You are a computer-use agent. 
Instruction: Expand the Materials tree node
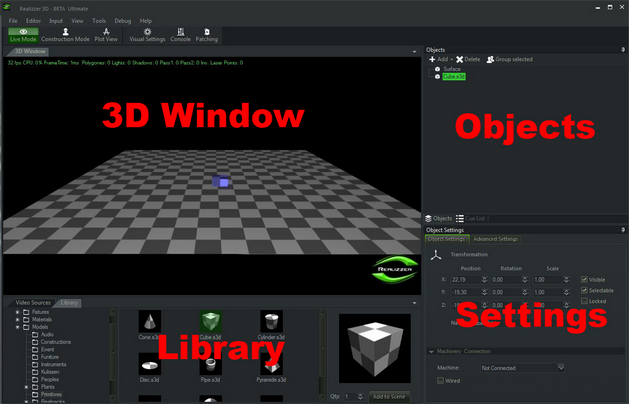click(x=17, y=319)
